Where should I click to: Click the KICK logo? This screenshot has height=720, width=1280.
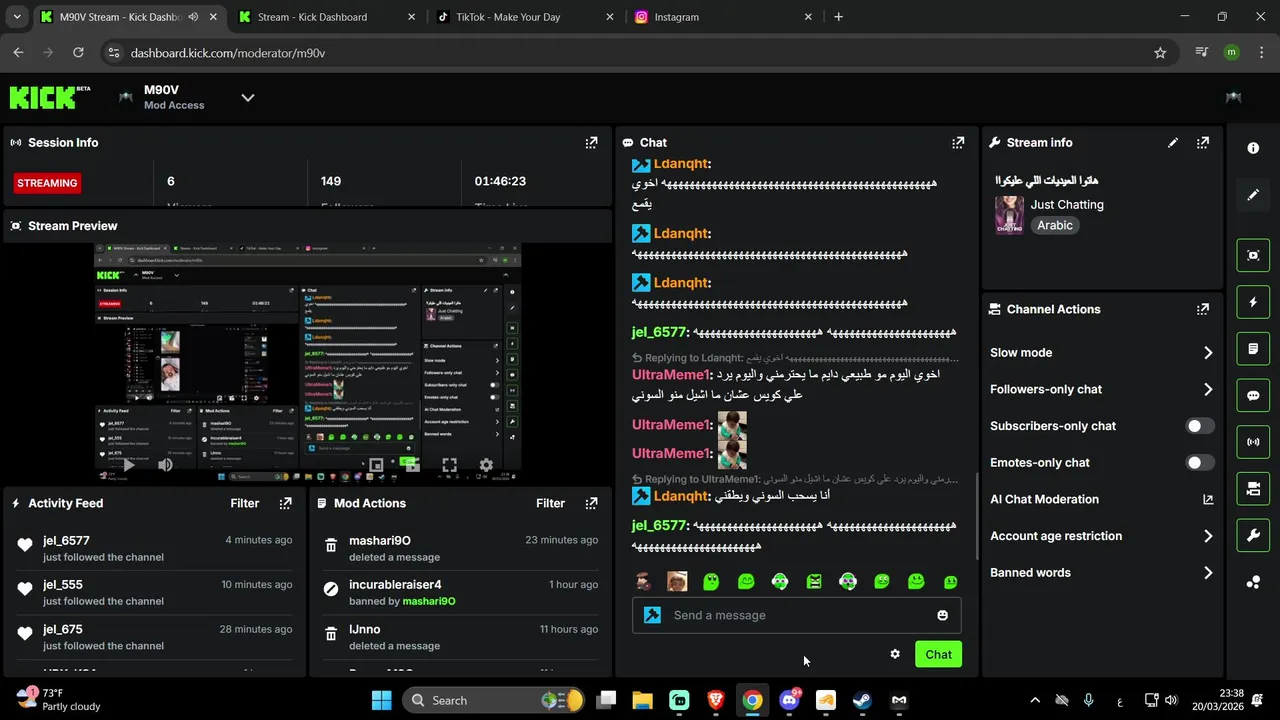pos(50,97)
